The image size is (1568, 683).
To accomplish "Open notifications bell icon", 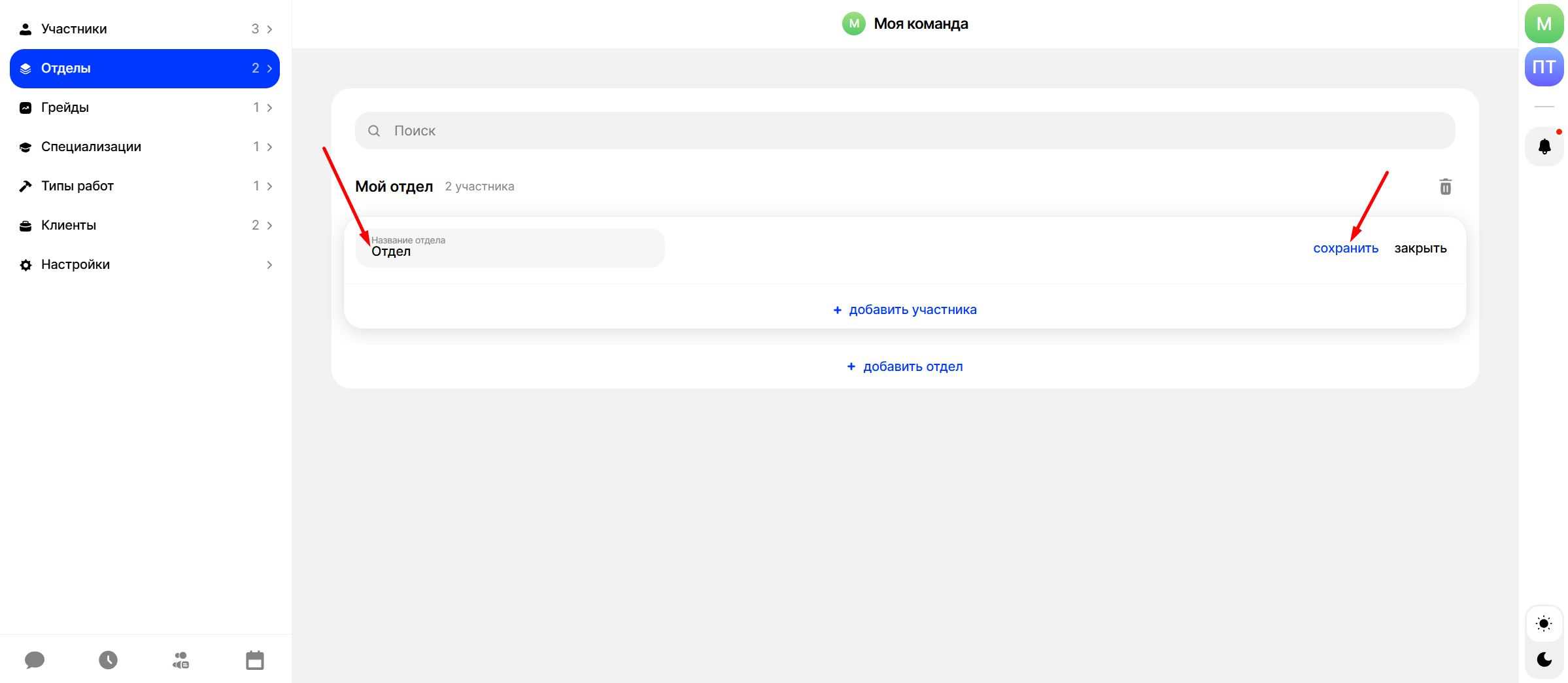I will click(x=1544, y=147).
